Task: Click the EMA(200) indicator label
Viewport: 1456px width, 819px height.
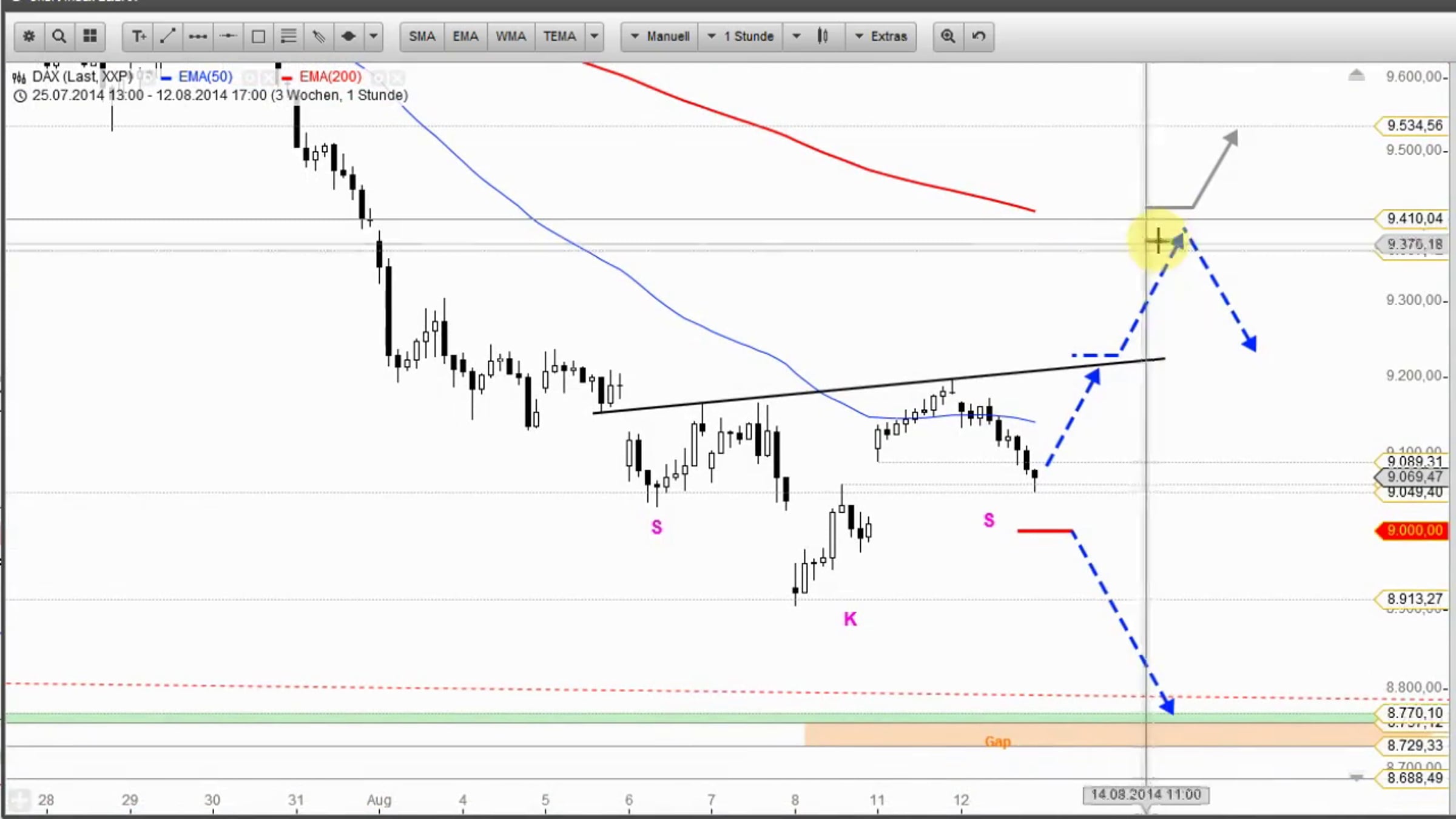Action: click(331, 76)
